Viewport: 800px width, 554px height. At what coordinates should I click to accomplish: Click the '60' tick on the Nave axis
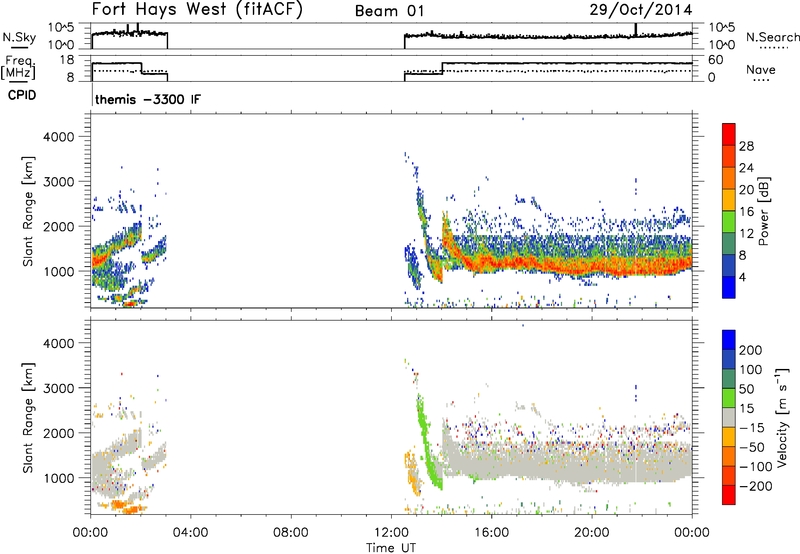tap(716, 60)
